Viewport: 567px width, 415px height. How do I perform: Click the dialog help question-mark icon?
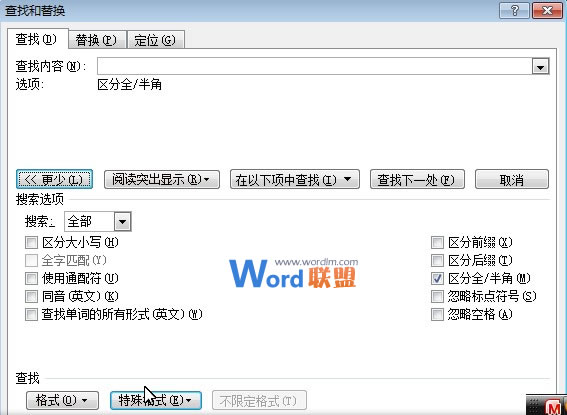click(515, 10)
